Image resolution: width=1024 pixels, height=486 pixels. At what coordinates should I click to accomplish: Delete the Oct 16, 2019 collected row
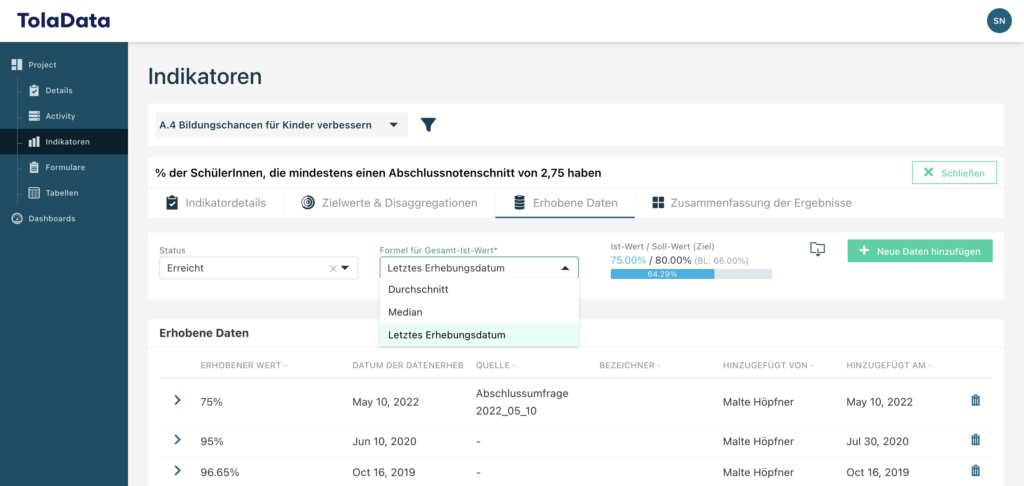976,470
